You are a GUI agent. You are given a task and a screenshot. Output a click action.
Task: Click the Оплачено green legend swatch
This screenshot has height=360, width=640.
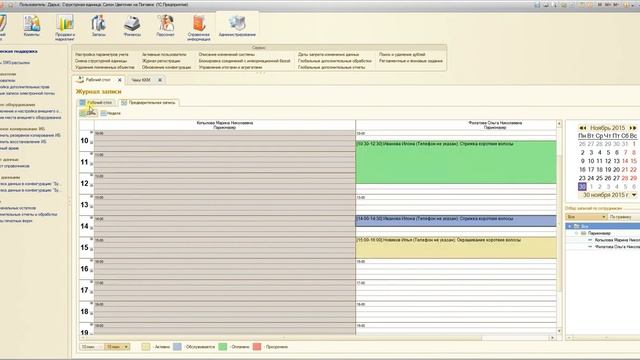(x=222, y=347)
